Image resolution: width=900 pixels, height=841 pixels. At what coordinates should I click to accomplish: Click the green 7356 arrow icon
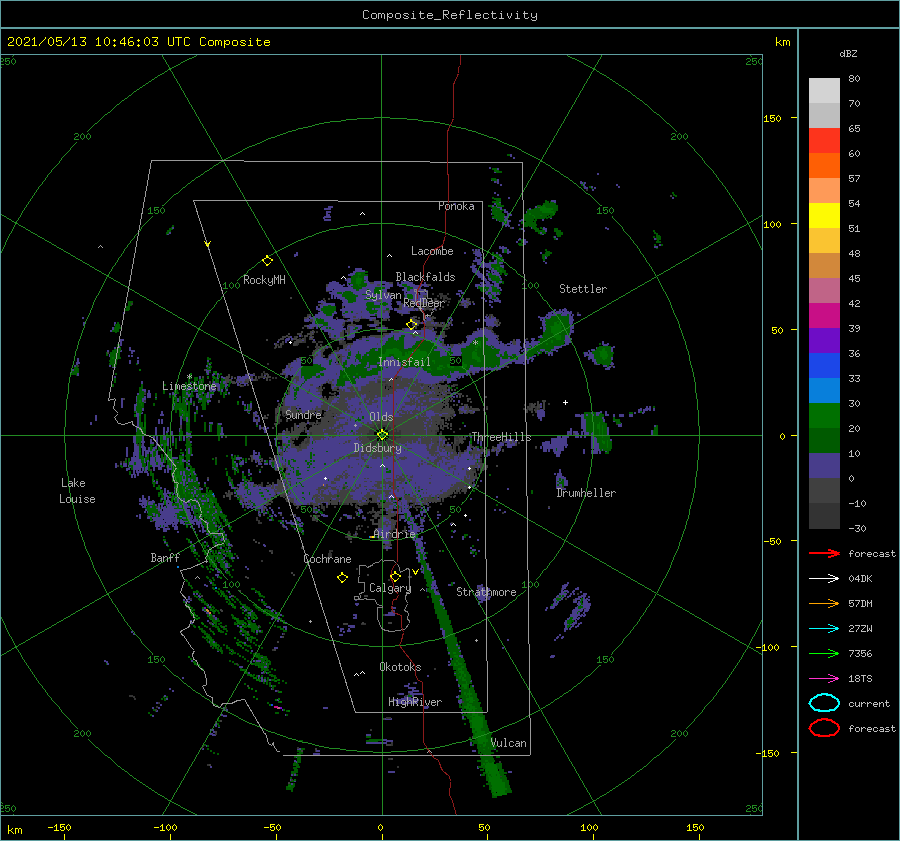click(824, 653)
